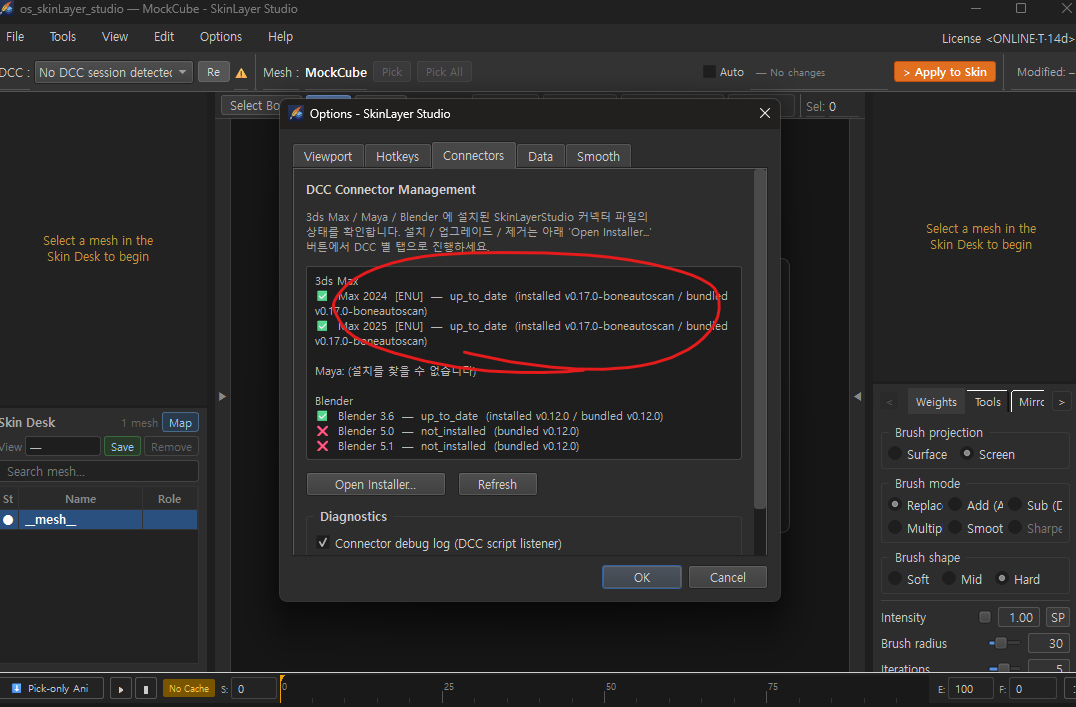The height and width of the screenshot is (707, 1076).
Task: Open the Tools menu
Action: point(62,36)
